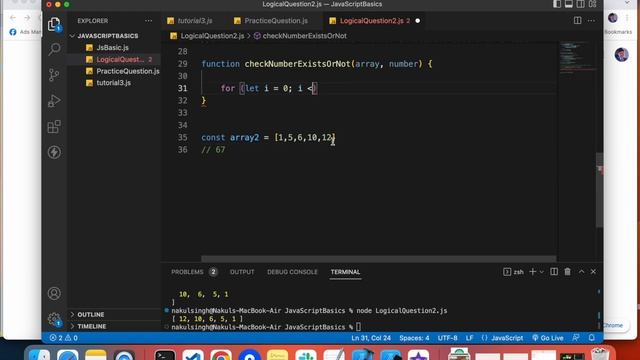Open the launch profile dropdown next to plus

click(542, 272)
